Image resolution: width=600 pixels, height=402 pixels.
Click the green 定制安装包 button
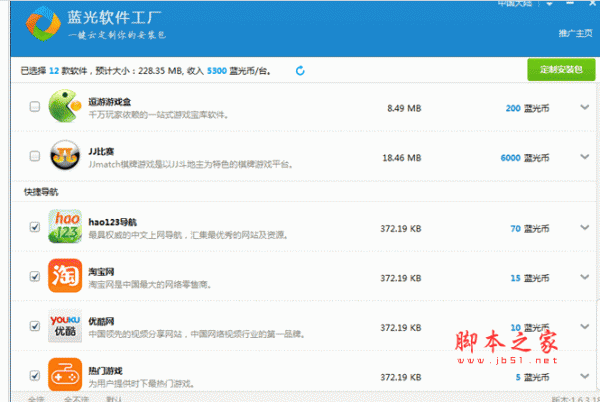pos(561,70)
